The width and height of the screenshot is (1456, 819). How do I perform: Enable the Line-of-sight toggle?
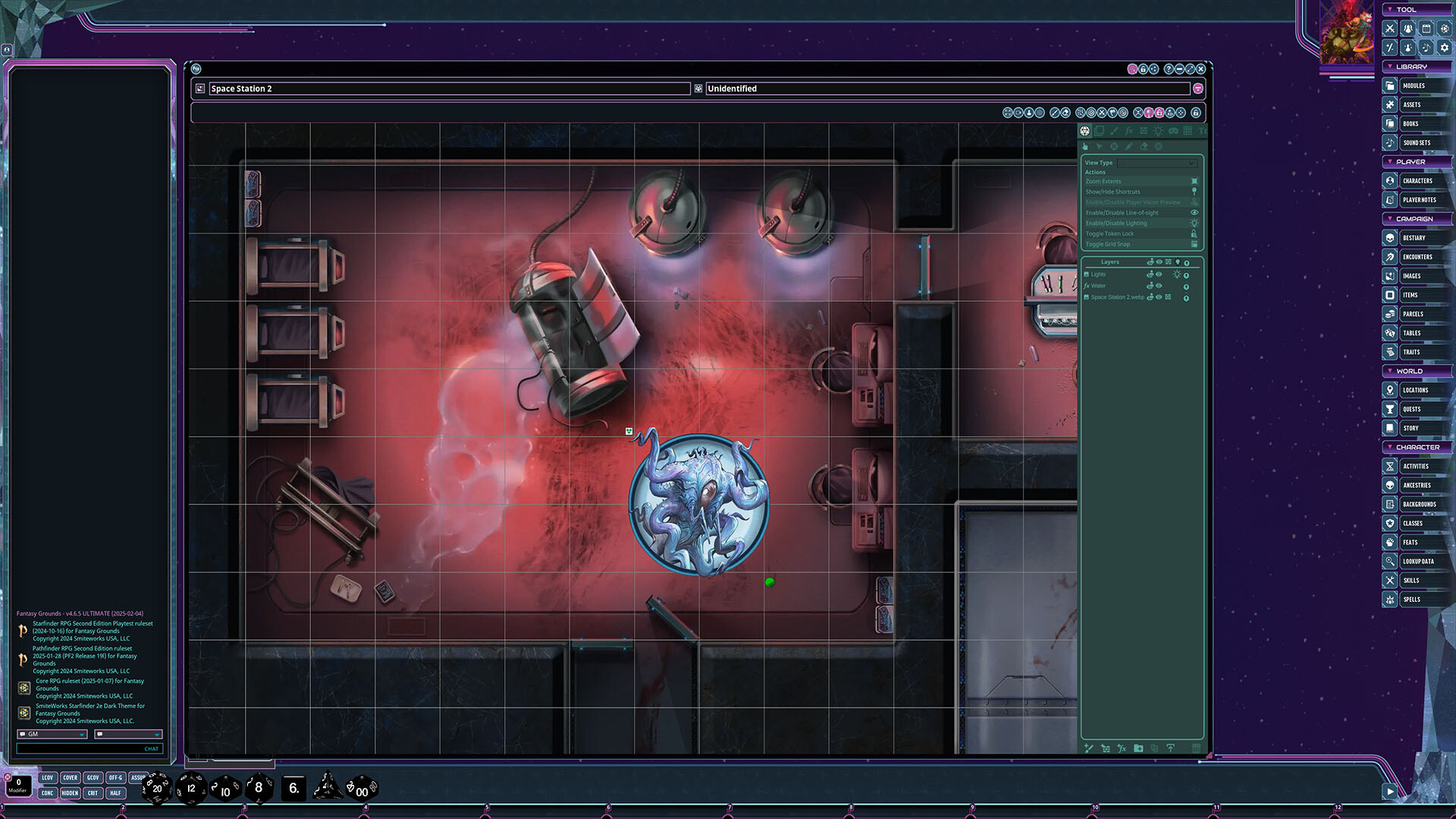[1195, 213]
